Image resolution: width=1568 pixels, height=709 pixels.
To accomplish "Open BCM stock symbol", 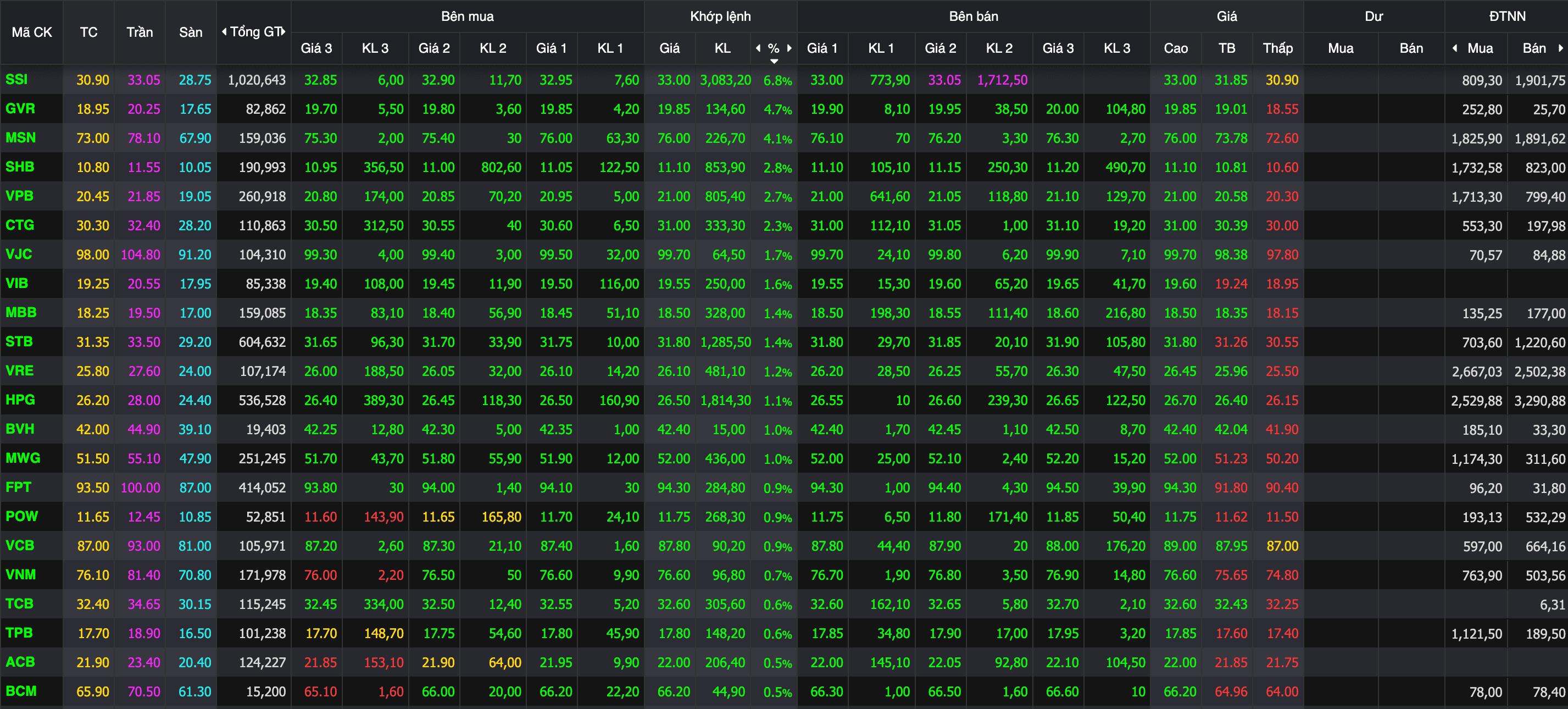I will (x=21, y=691).
